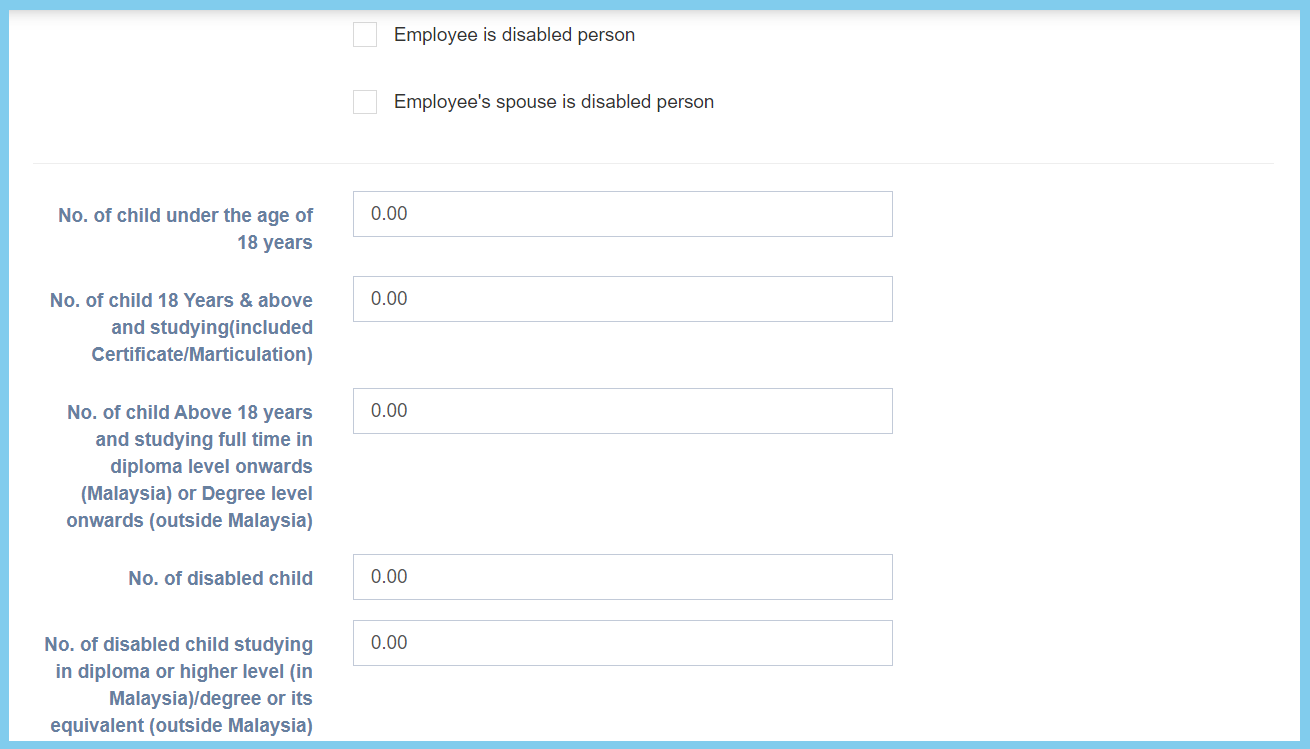Screen dimensions: 1310x749
Task: Focus the child under 18 years input
Action: pos(622,214)
